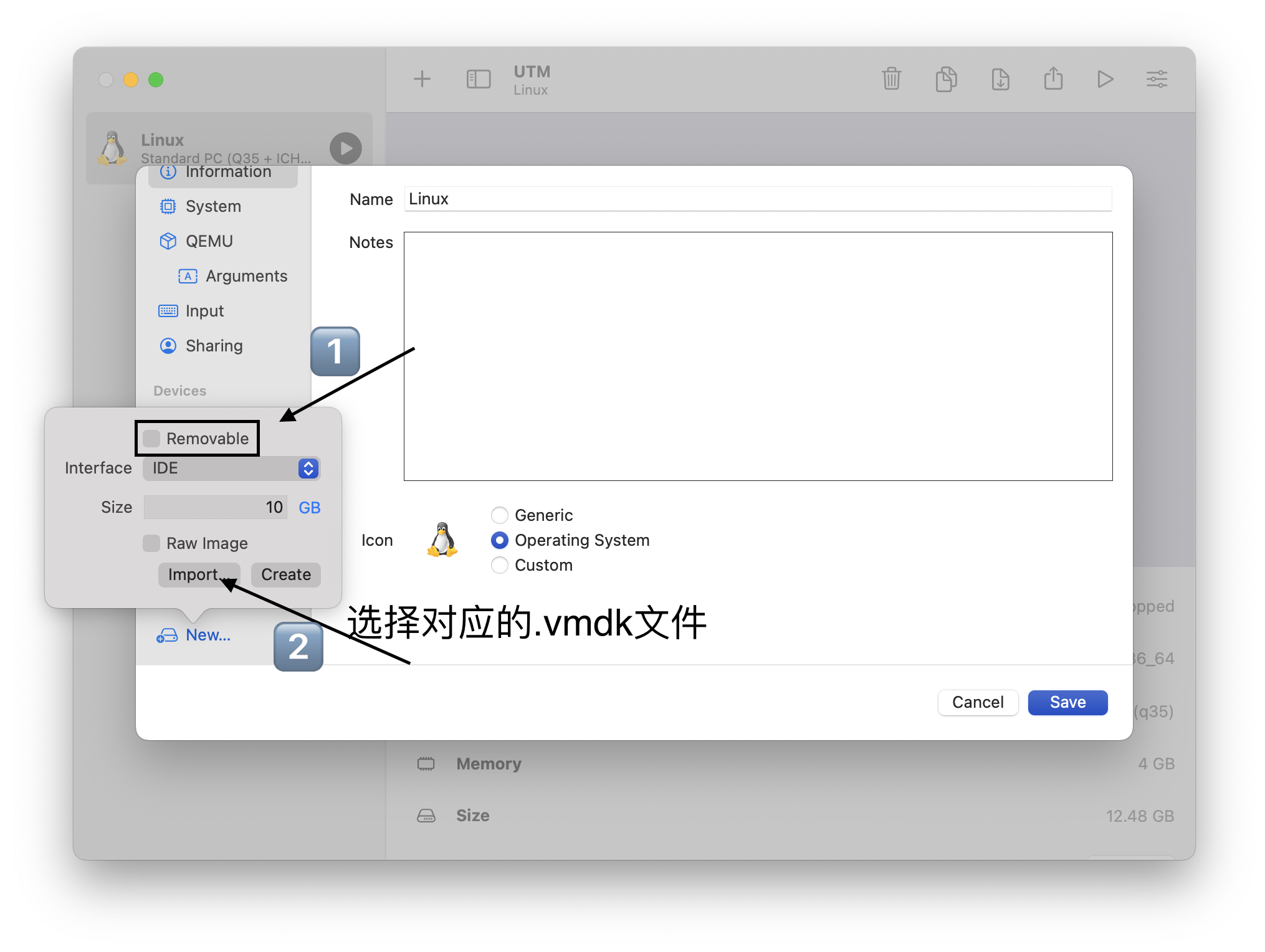Open the Input settings section

click(223, 311)
